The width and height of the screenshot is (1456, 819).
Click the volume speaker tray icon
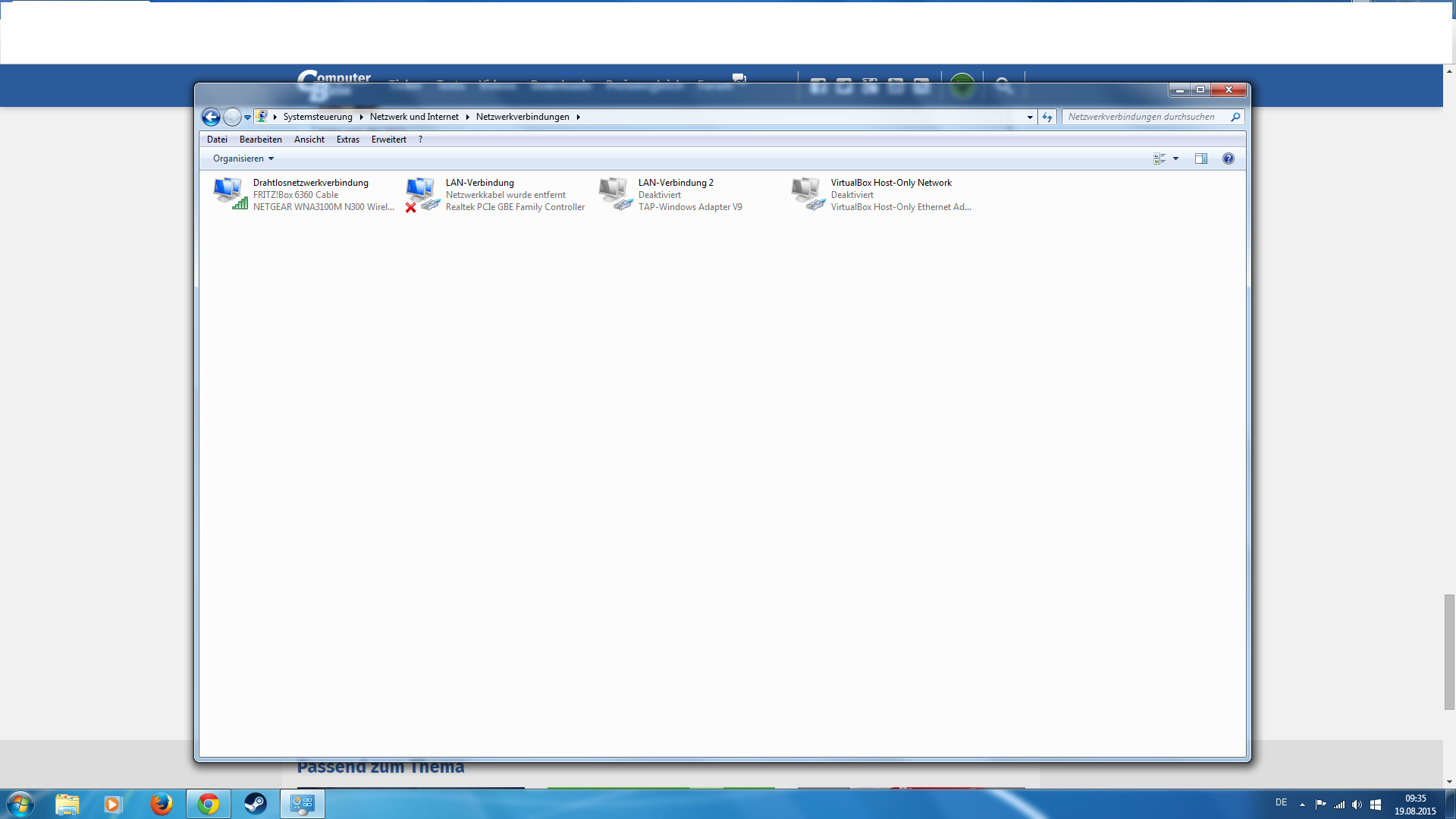tap(1357, 805)
